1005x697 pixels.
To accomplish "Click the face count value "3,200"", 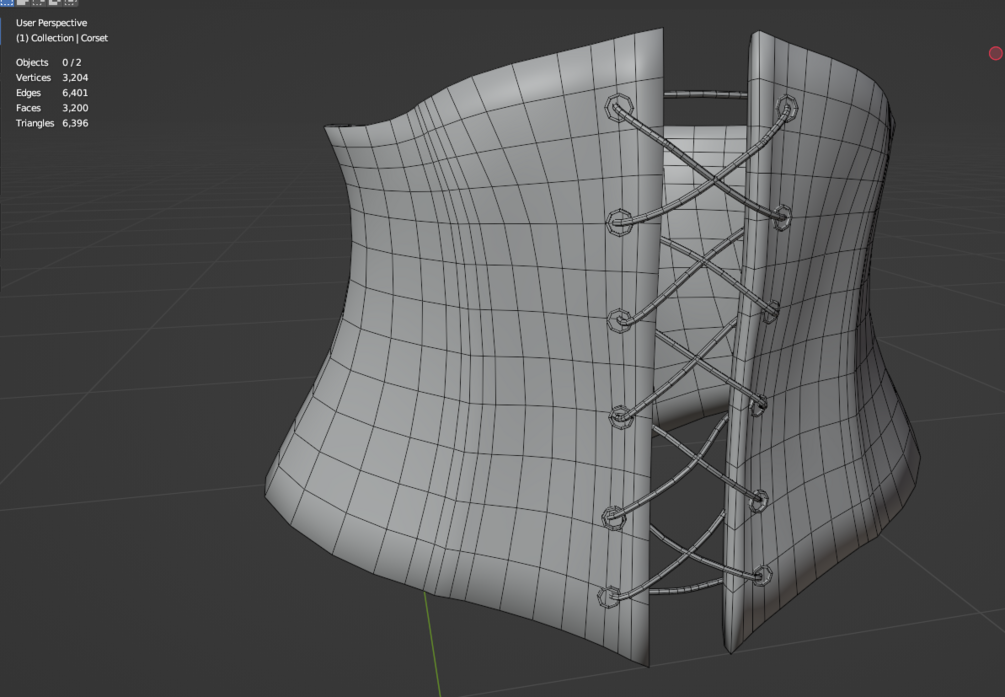I will [x=75, y=108].
